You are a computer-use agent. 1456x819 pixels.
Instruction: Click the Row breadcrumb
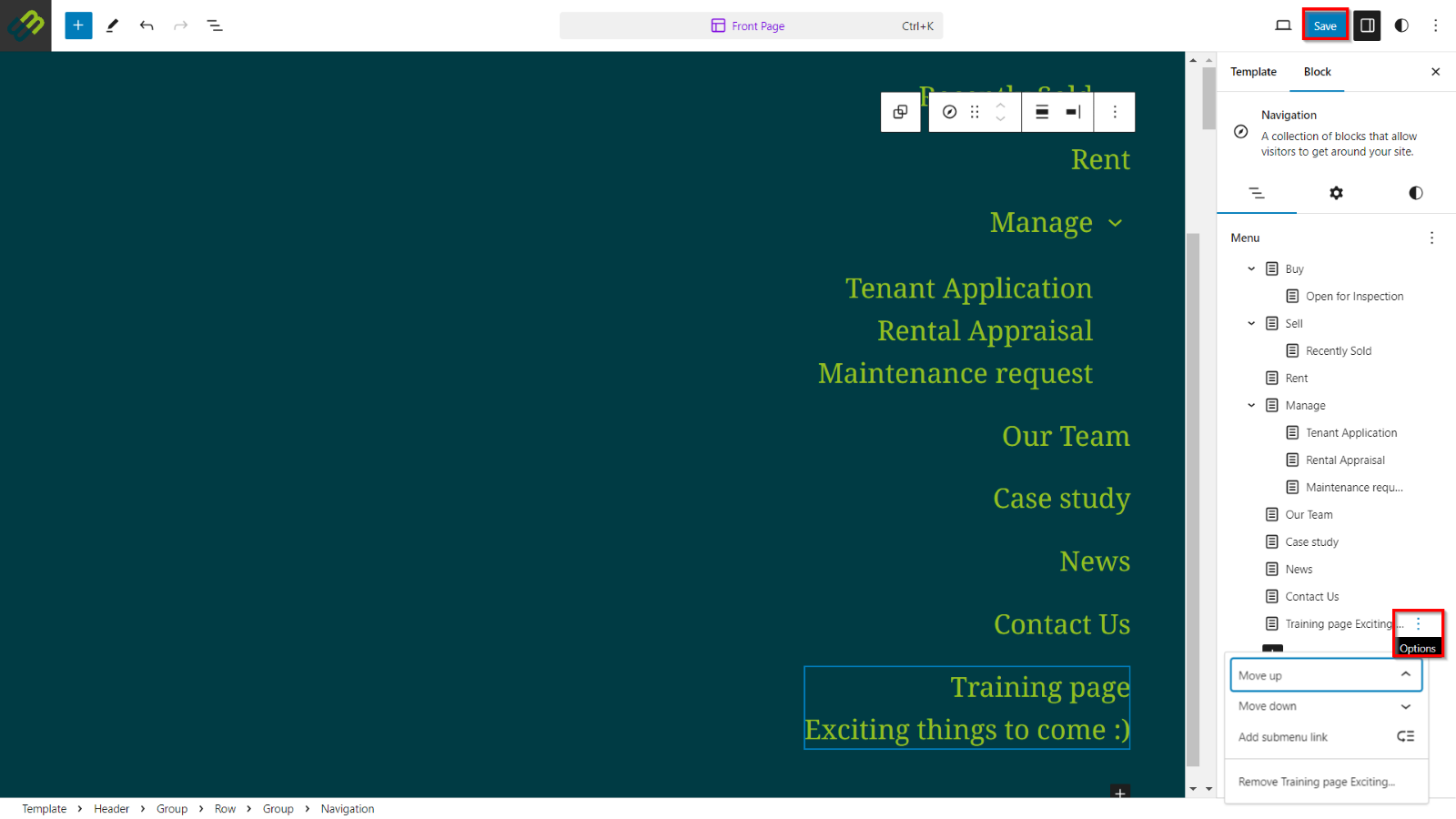(225, 809)
